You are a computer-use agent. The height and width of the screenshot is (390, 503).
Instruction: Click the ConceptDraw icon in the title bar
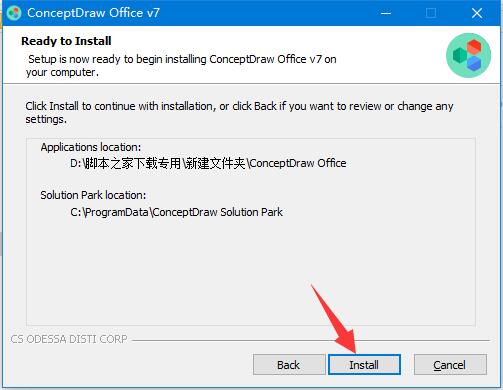pos(14,13)
